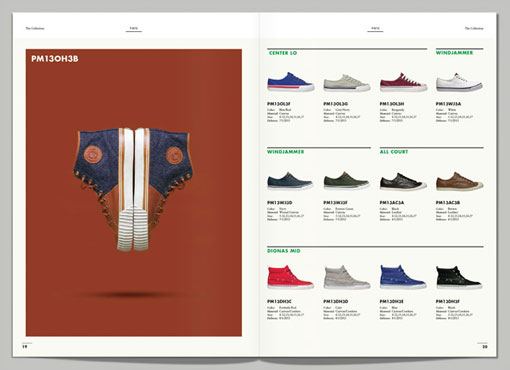Viewport: 510px width, 370px height.
Task: Click page number 19
Action: [25, 347]
